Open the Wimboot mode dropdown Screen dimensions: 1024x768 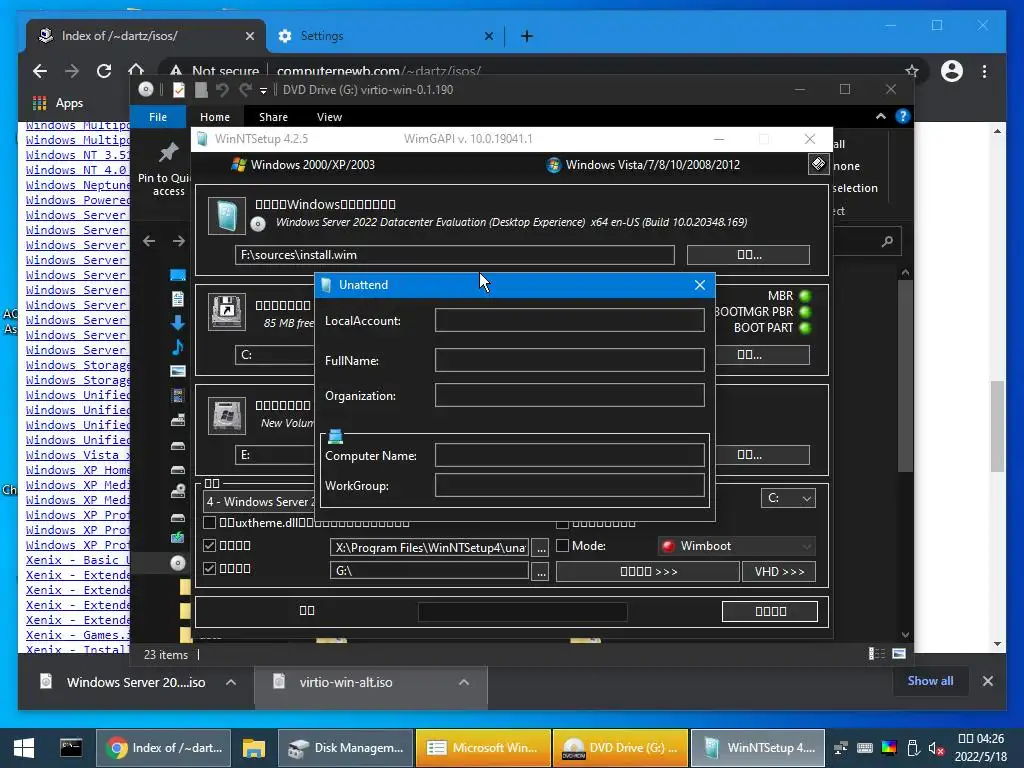737,546
